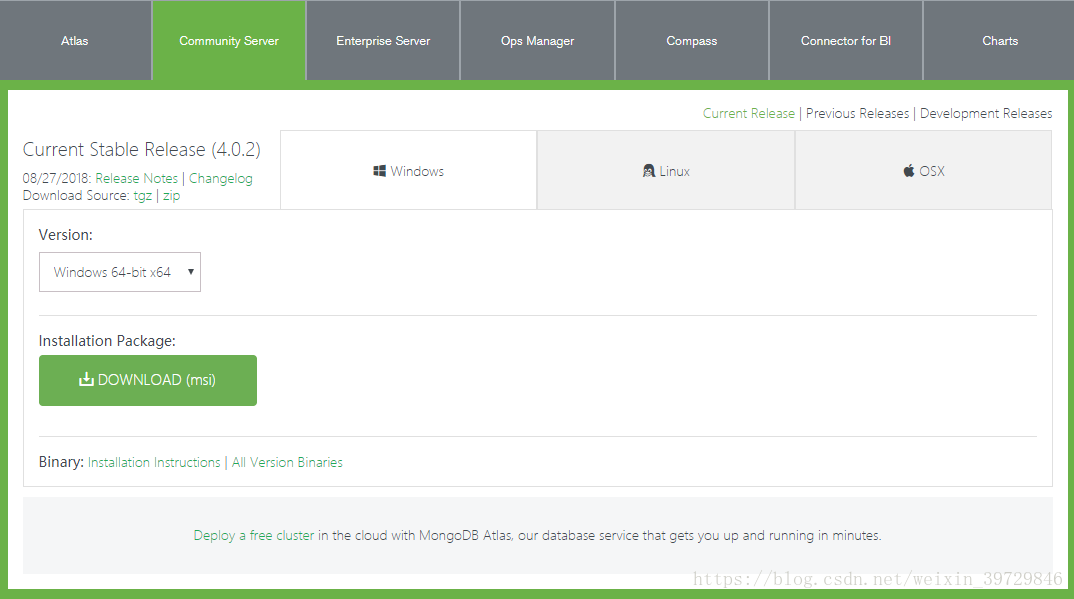Open the Atlas product tab
Screen dimensions: 1074x599
[75, 40]
